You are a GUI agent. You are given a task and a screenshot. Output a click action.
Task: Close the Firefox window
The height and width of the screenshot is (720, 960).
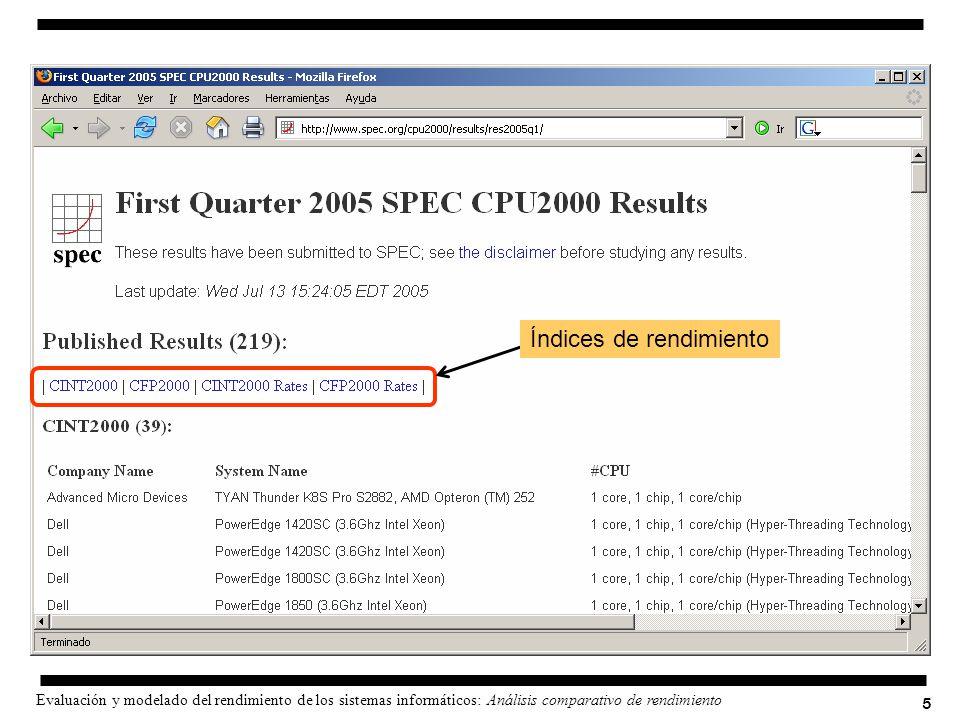coord(917,77)
